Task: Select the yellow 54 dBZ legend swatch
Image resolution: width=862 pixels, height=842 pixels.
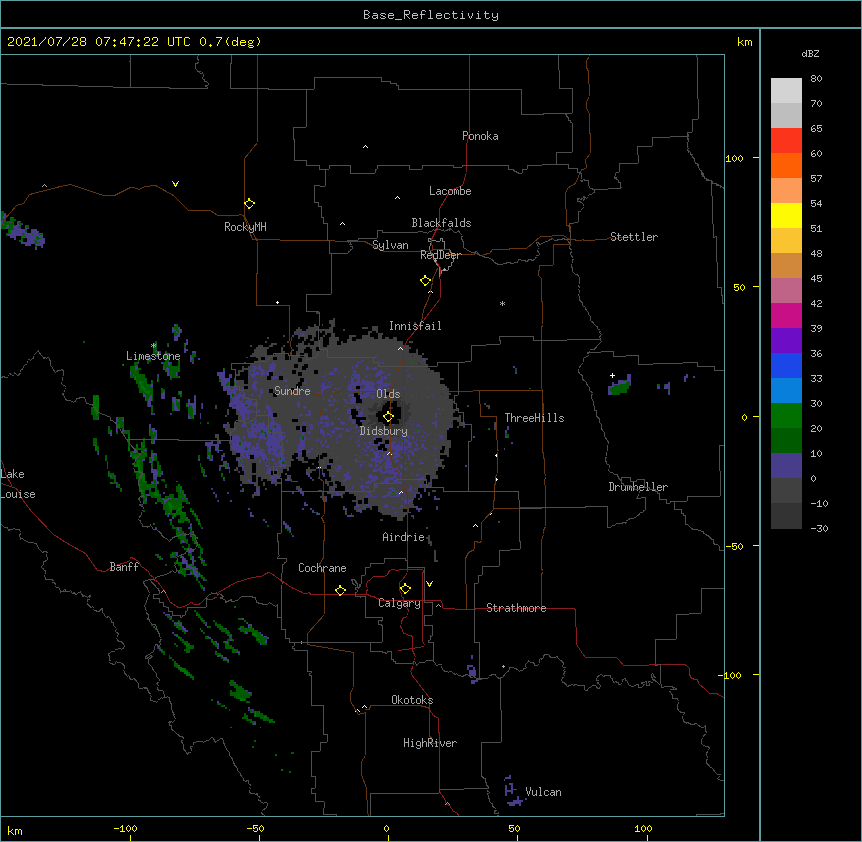Action: (786, 215)
